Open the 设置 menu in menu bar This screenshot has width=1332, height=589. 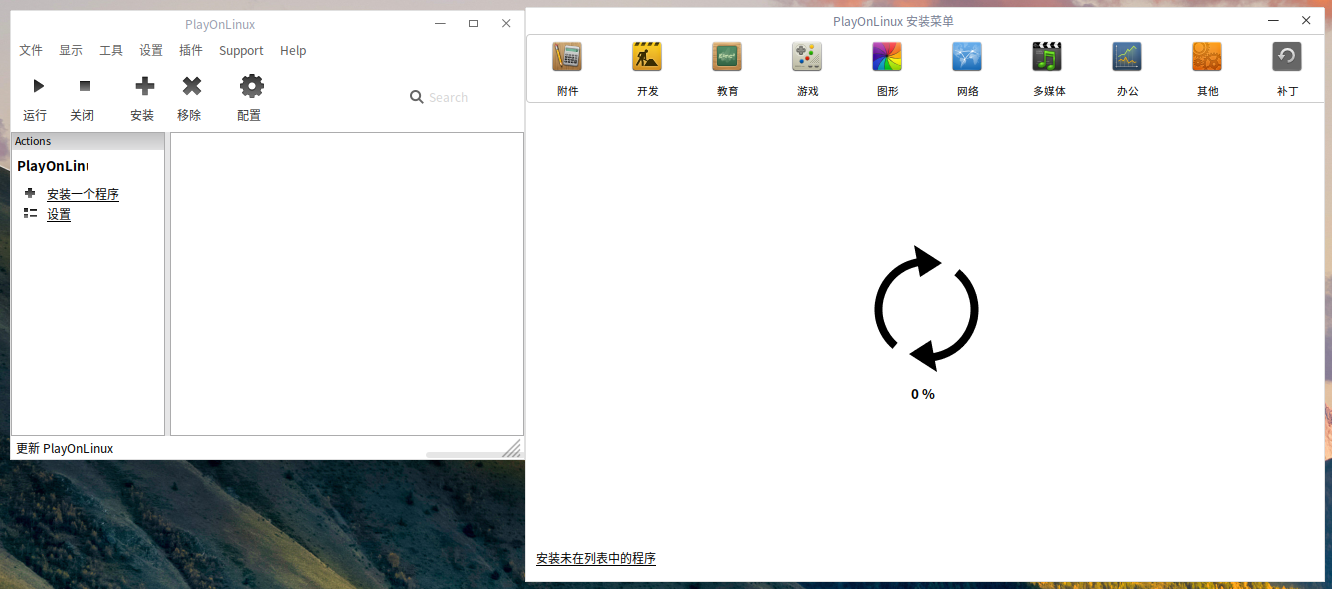click(x=151, y=50)
